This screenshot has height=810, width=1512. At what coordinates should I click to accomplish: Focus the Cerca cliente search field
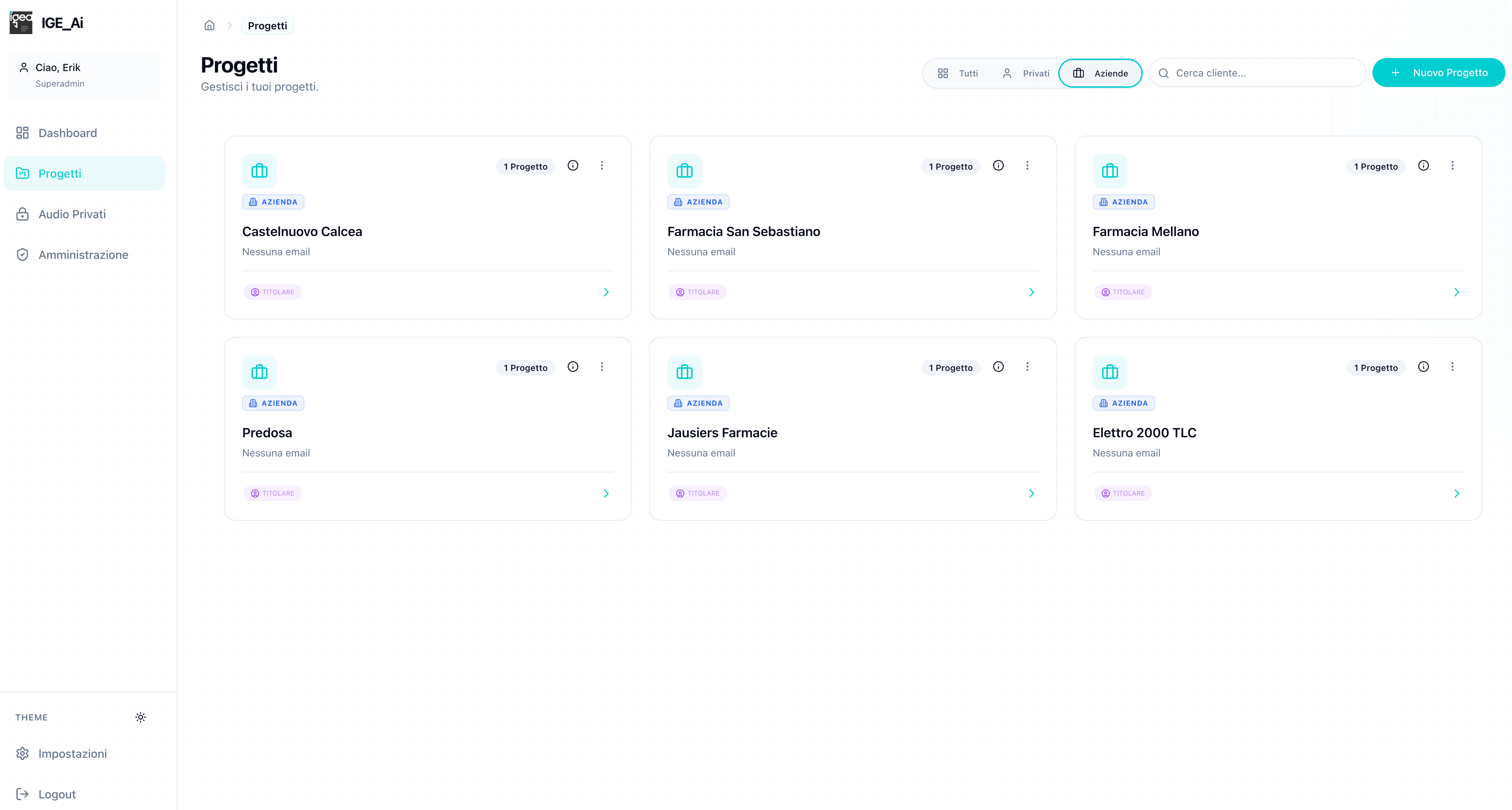pyautogui.click(x=1257, y=73)
